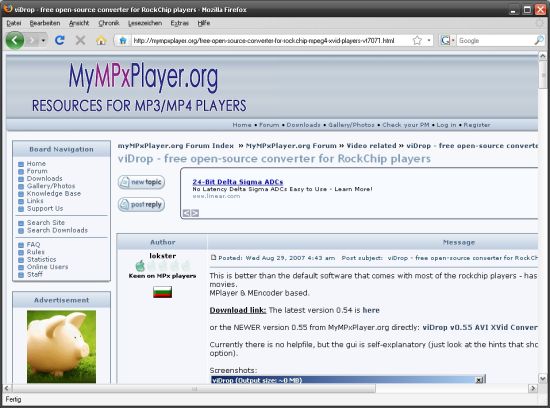The image size is (550, 408).
Task: Open FAQ in the sidebar
Action: tap(33, 245)
